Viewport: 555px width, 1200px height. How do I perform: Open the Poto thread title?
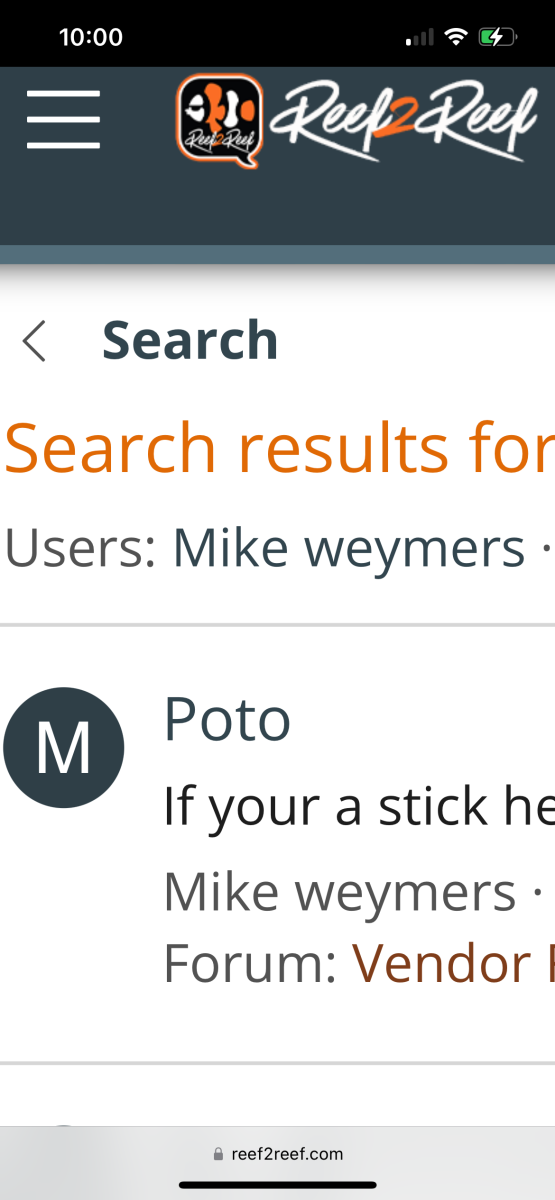point(227,719)
